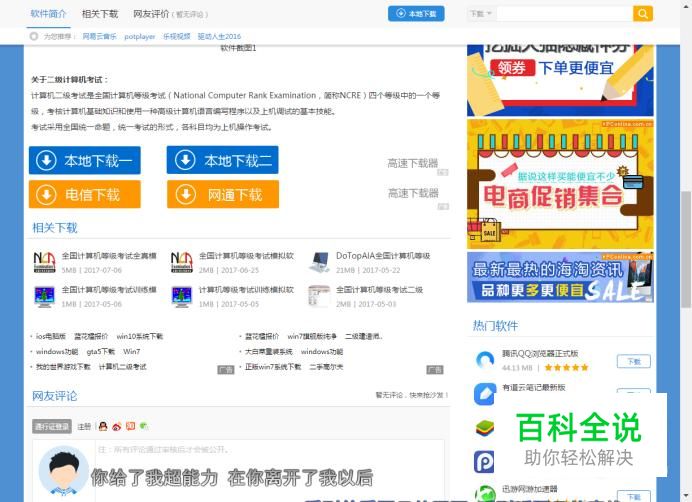Click the gta5下载 ad link

point(101,352)
